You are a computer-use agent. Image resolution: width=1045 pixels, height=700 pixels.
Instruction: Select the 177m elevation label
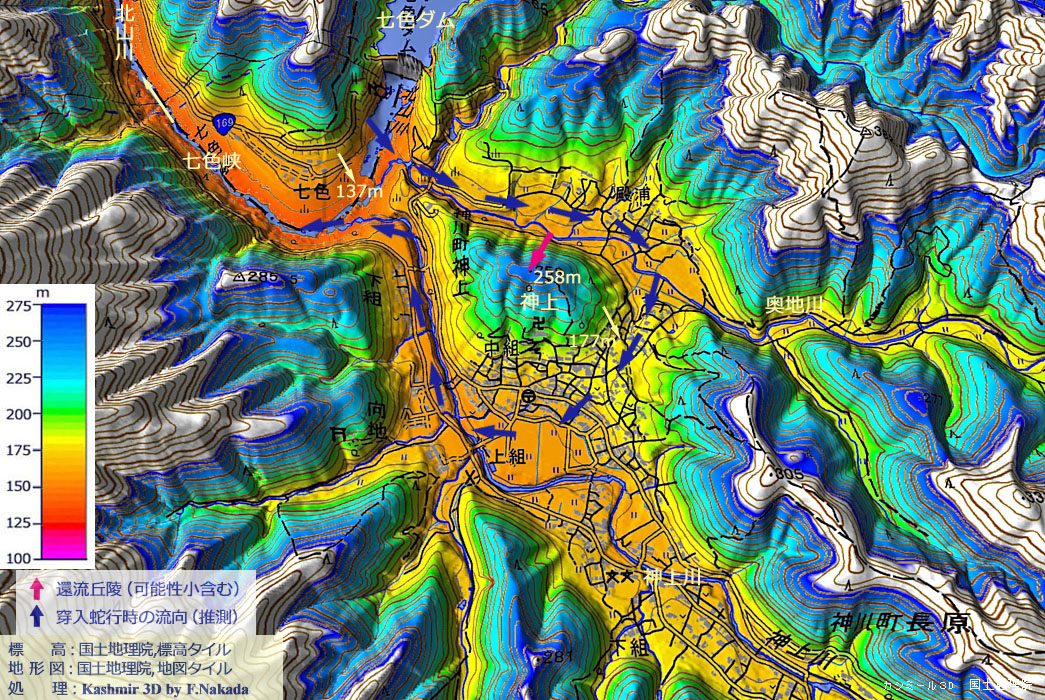[x=592, y=342]
